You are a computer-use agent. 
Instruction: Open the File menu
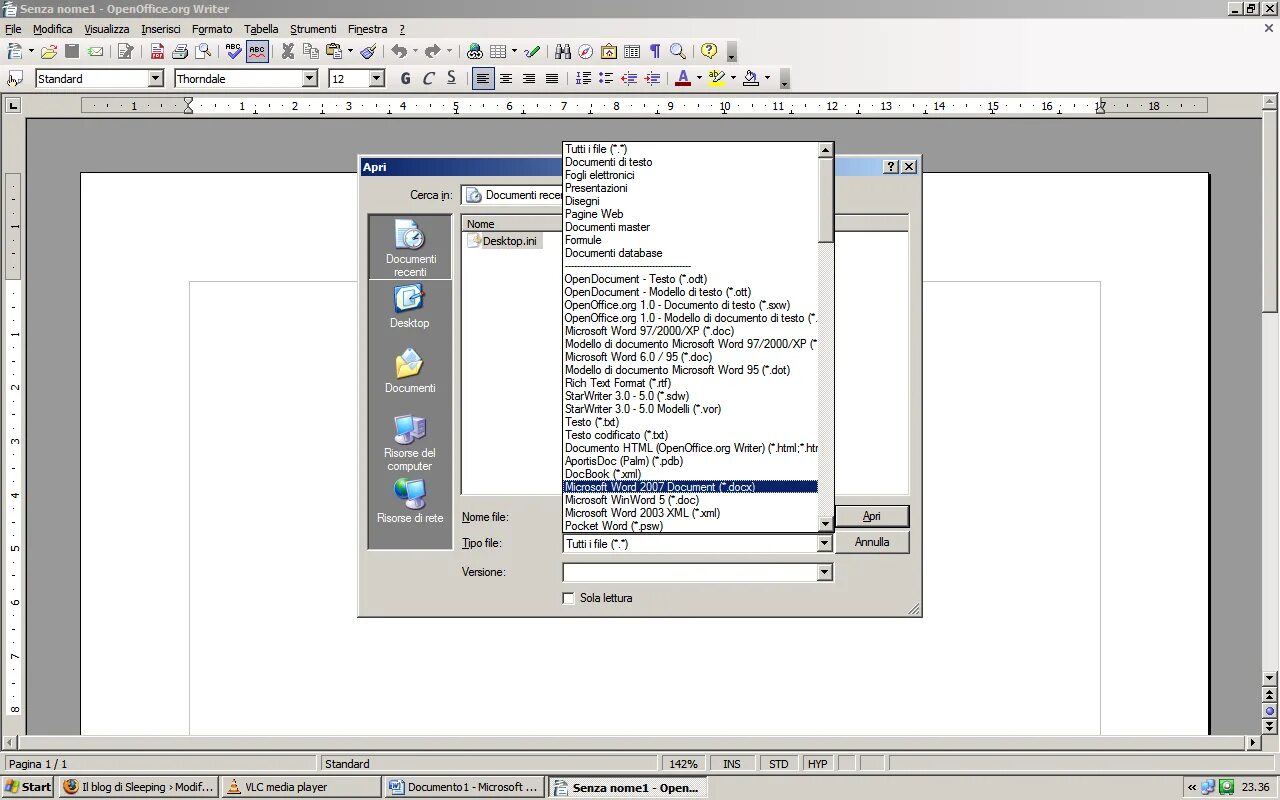point(13,29)
